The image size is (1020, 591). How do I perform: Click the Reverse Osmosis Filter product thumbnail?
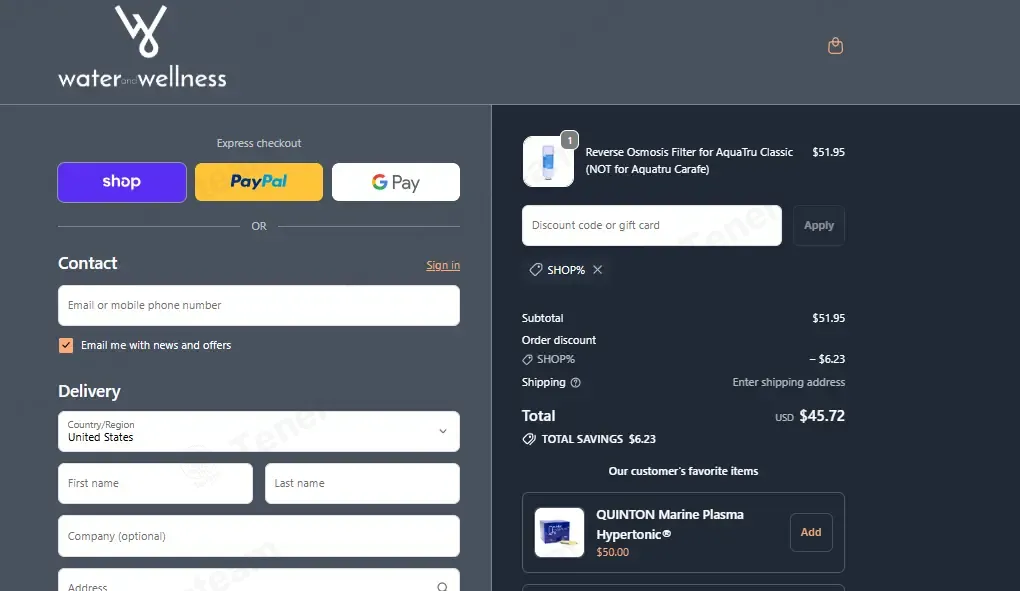[x=548, y=161]
